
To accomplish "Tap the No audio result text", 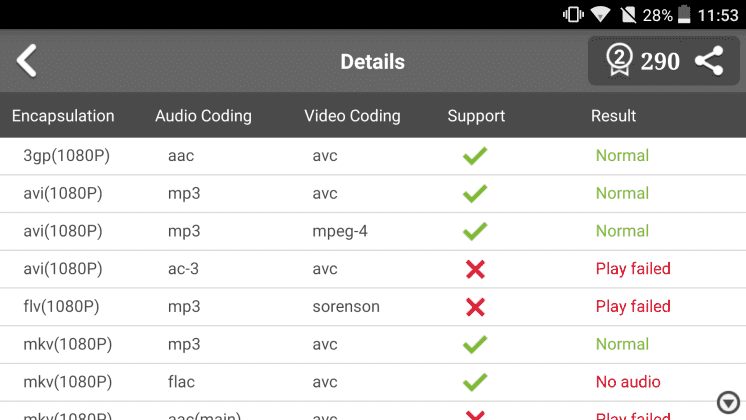I will 628,382.
